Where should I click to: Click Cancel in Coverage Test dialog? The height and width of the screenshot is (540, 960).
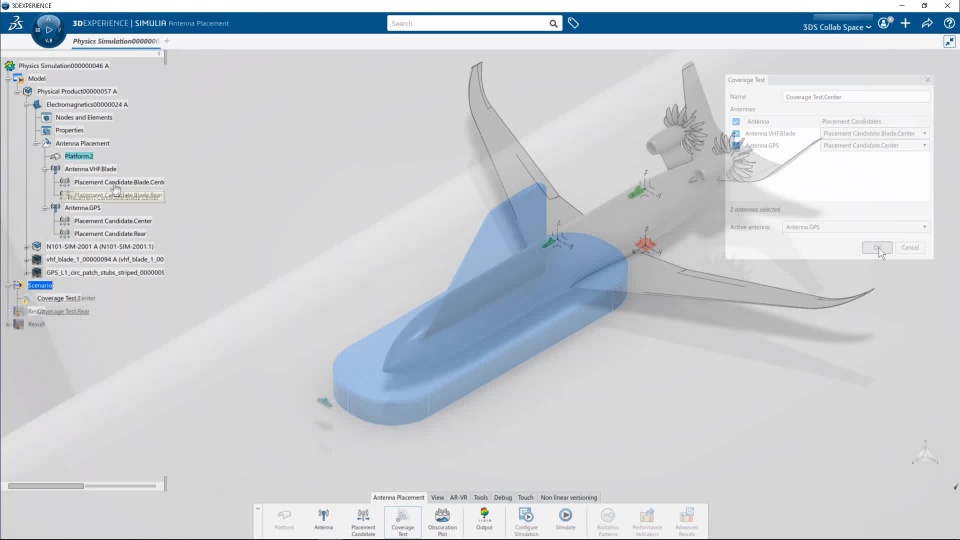pyautogui.click(x=910, y=247)
